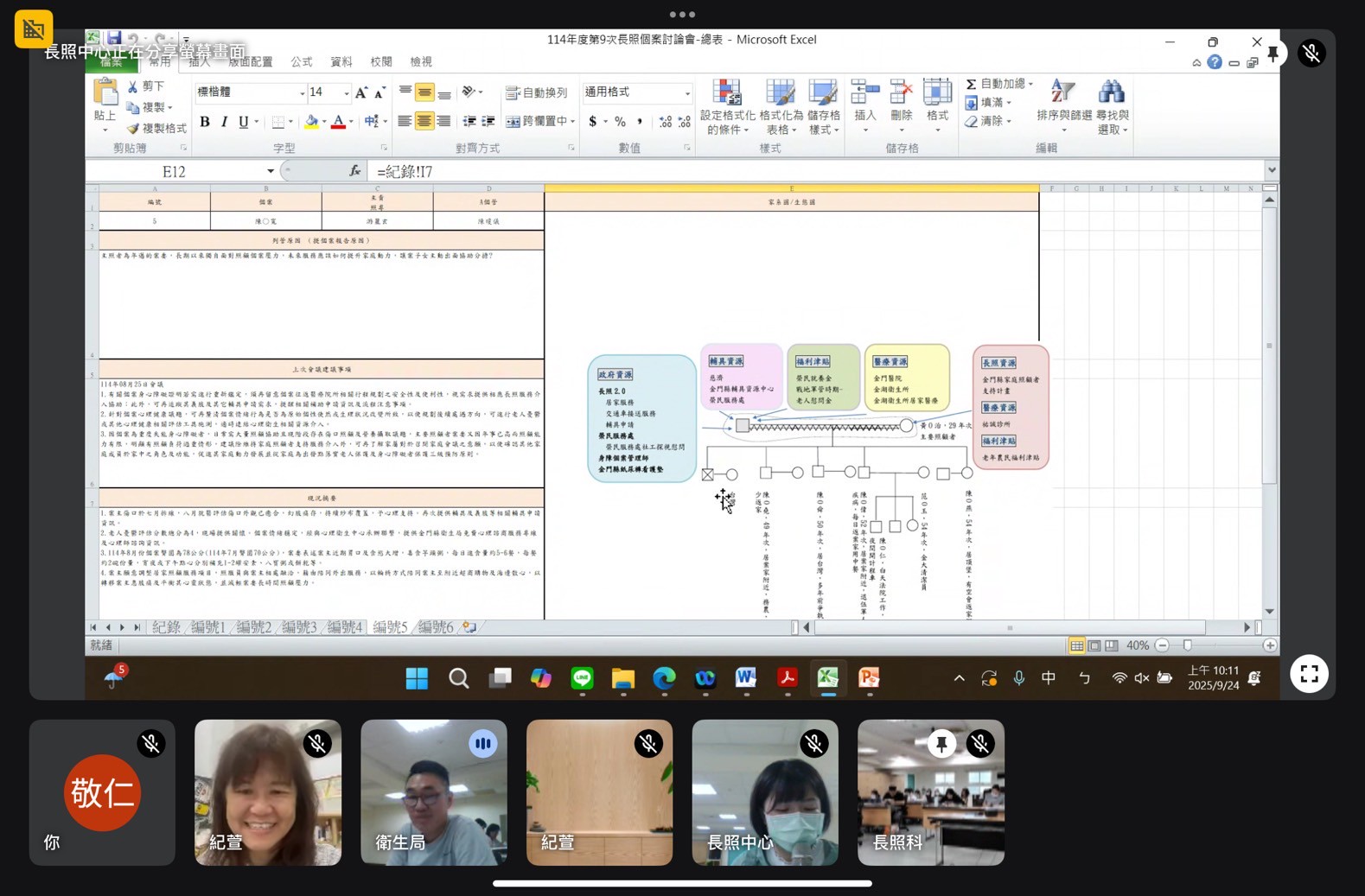Image resolution: width=1365 pixels, height=896 pixels.
Task: Click the fill color paint bucket icon
Action: coord(311,122)
